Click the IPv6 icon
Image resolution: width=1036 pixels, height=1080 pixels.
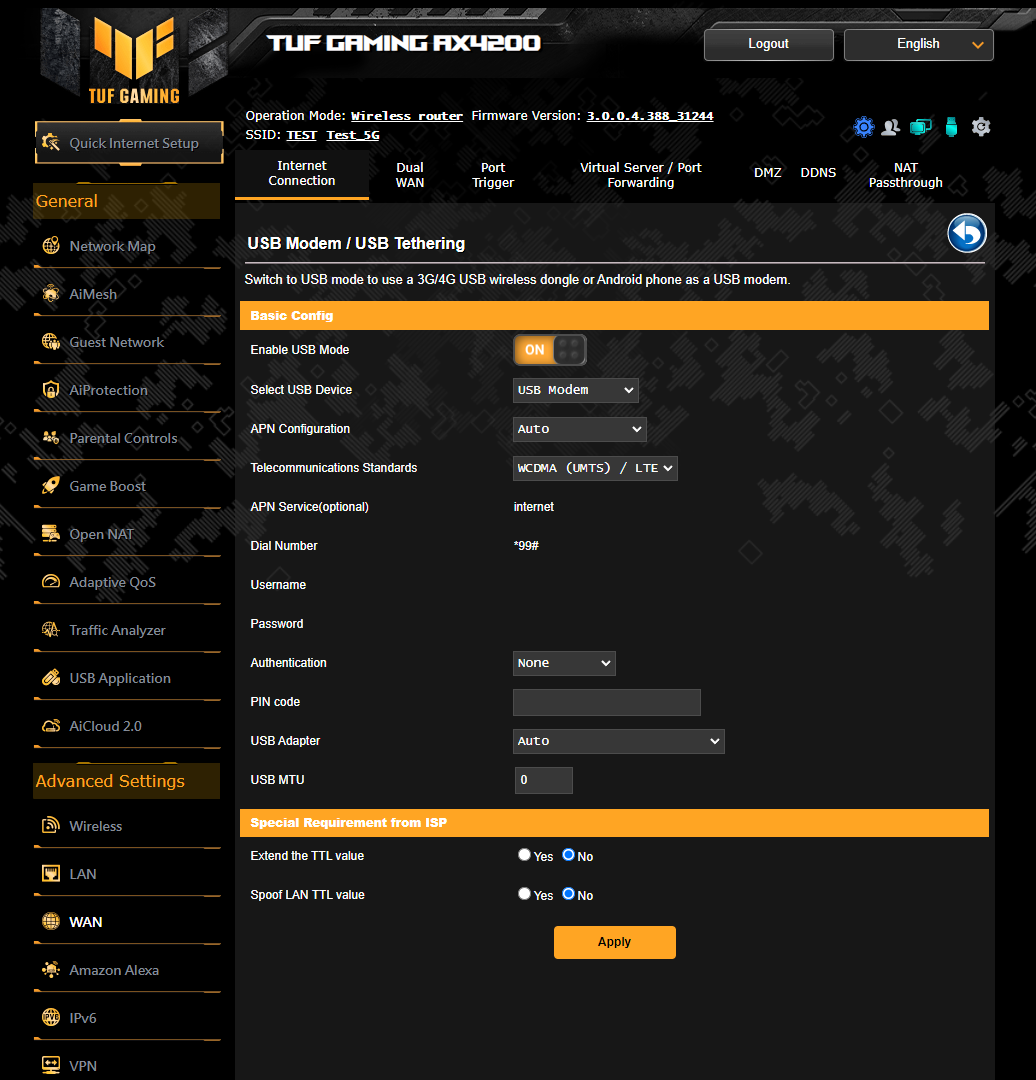pyautogui.click(x=51, y=1017)
